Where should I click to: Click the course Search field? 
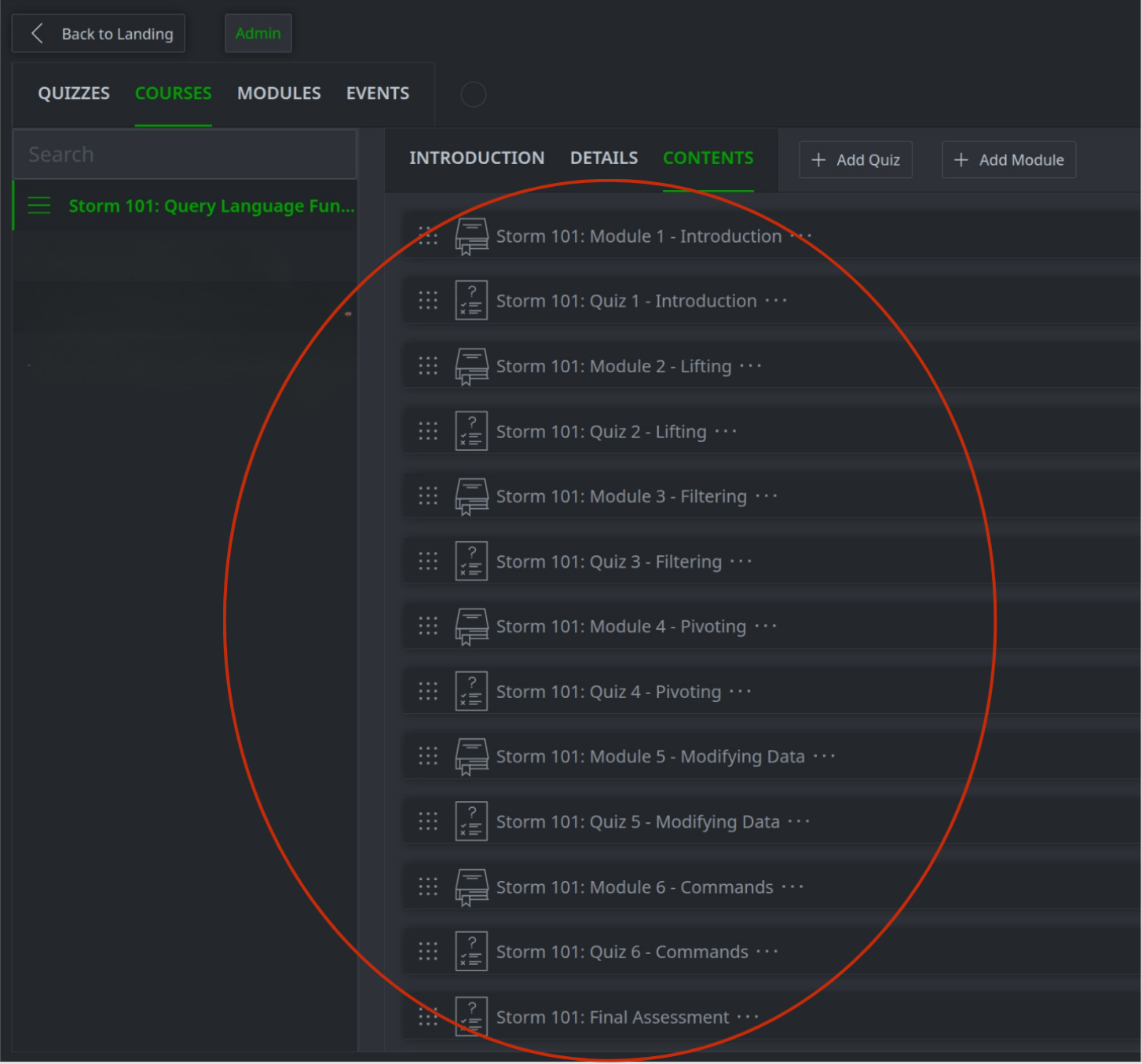tap(185, 155)
